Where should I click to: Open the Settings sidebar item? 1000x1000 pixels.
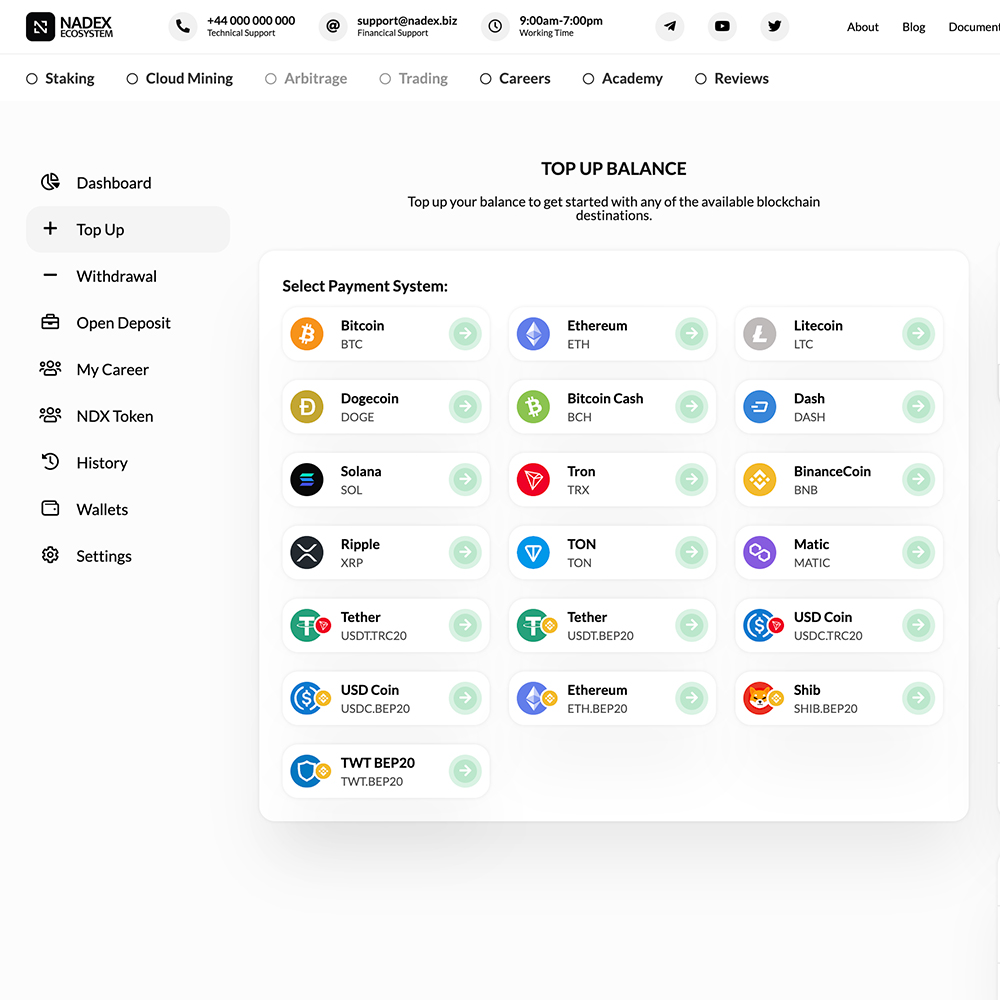(x=128, y=555)
